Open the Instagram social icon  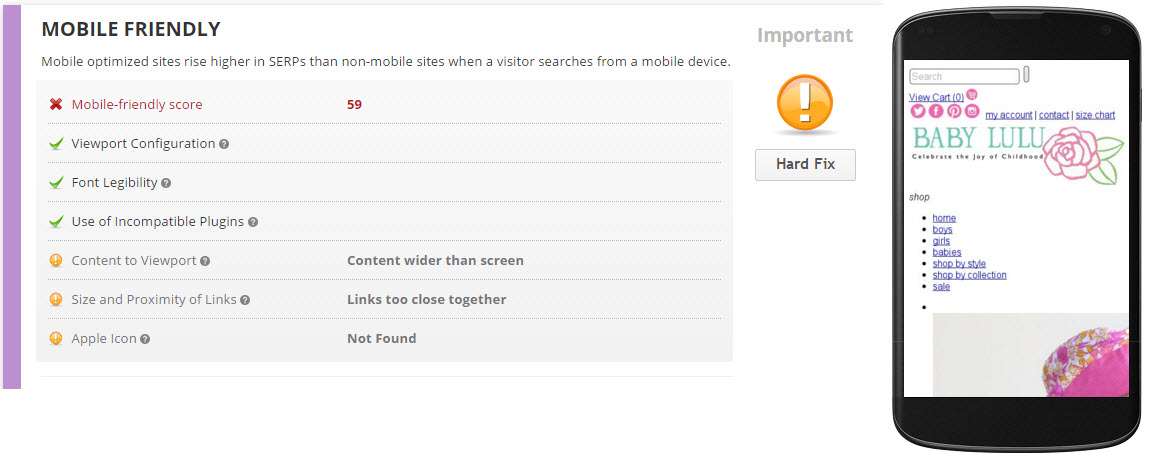coord(972,111)
